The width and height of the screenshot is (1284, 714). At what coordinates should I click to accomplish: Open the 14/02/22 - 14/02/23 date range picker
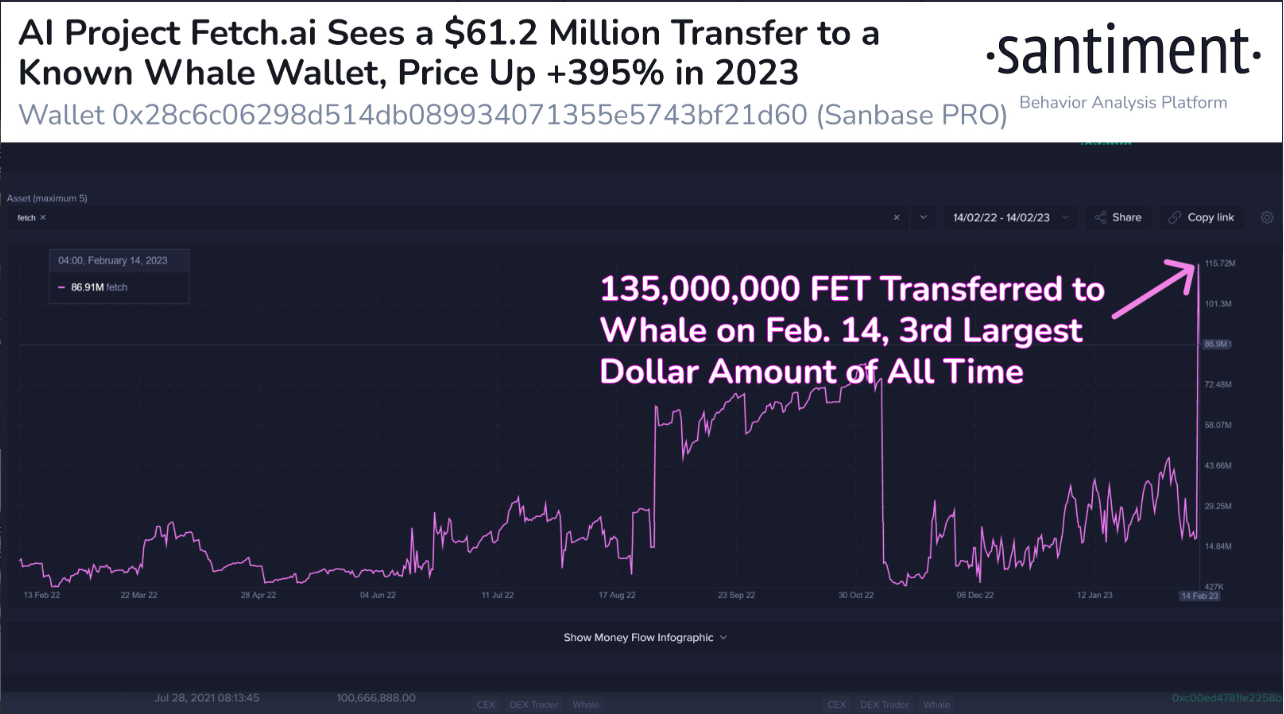coord(1007,217)
